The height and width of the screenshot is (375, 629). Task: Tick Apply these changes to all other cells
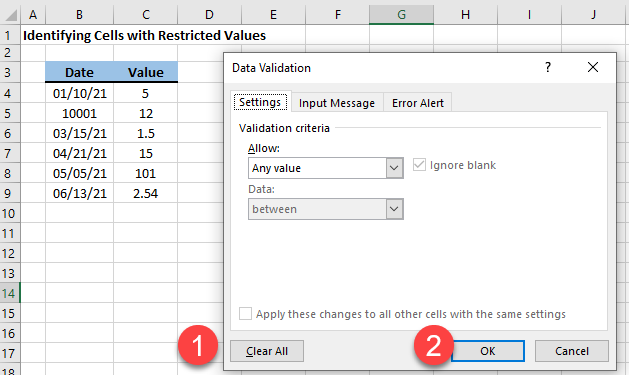(246, 314)
